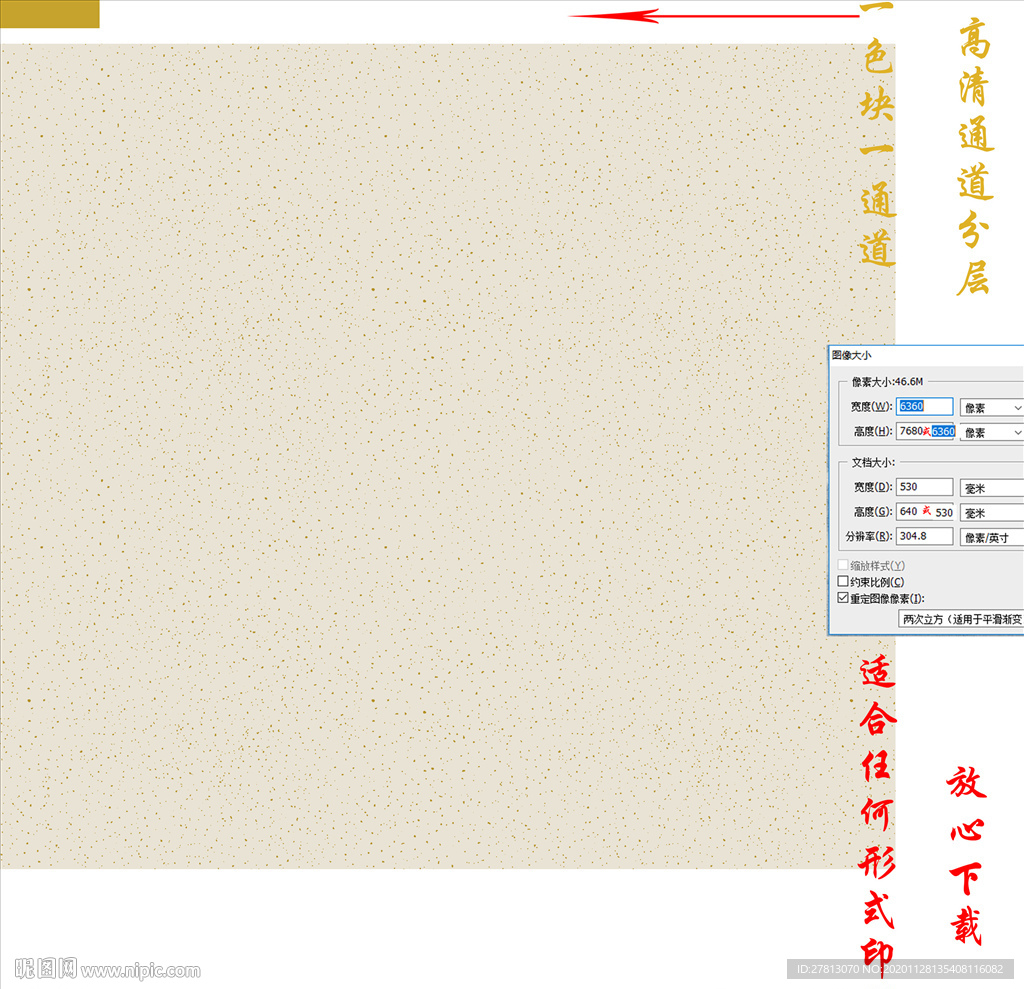Viewport: 1024px width, 989px height.
Task: Select the 高度(H) label in pixel size
Action: click(873, 431)
